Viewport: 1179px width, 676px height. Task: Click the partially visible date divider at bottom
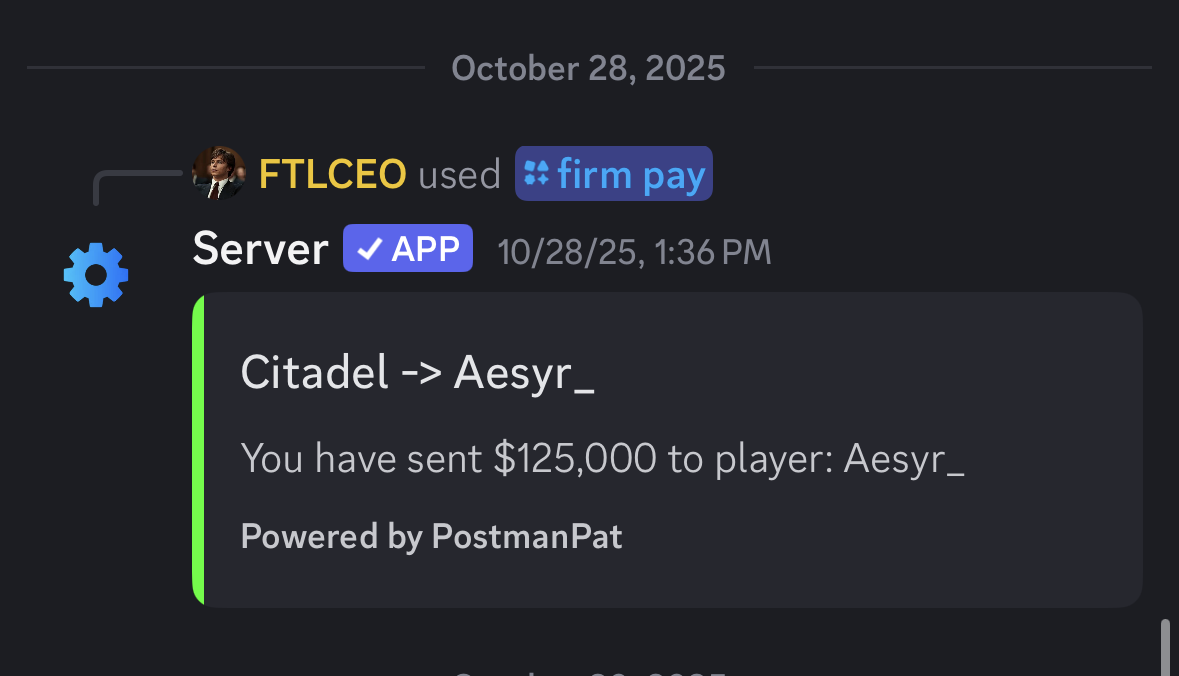click(588, 670)
